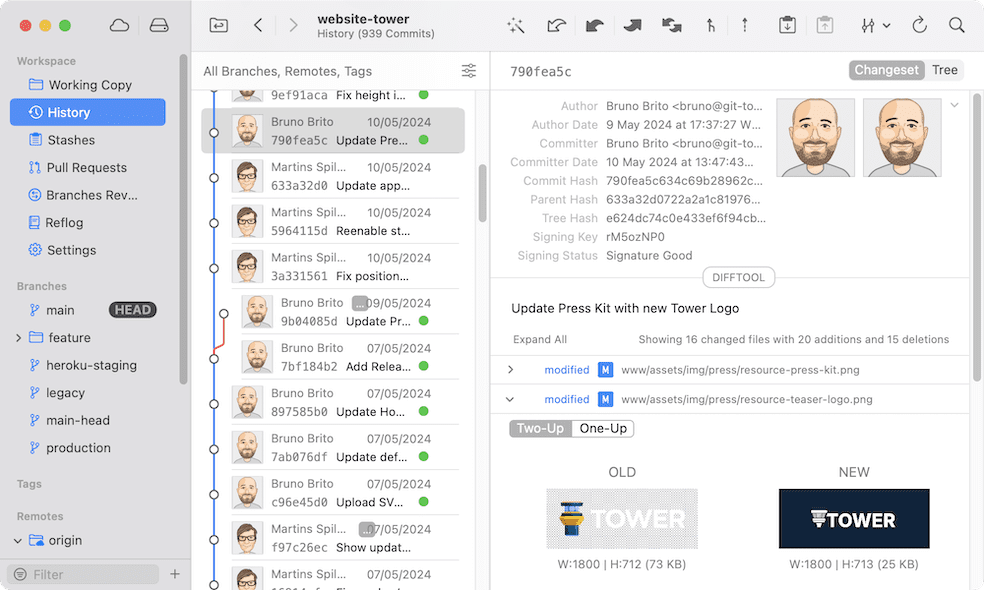Open quick repository switcher folder icon

click(218, 25)
